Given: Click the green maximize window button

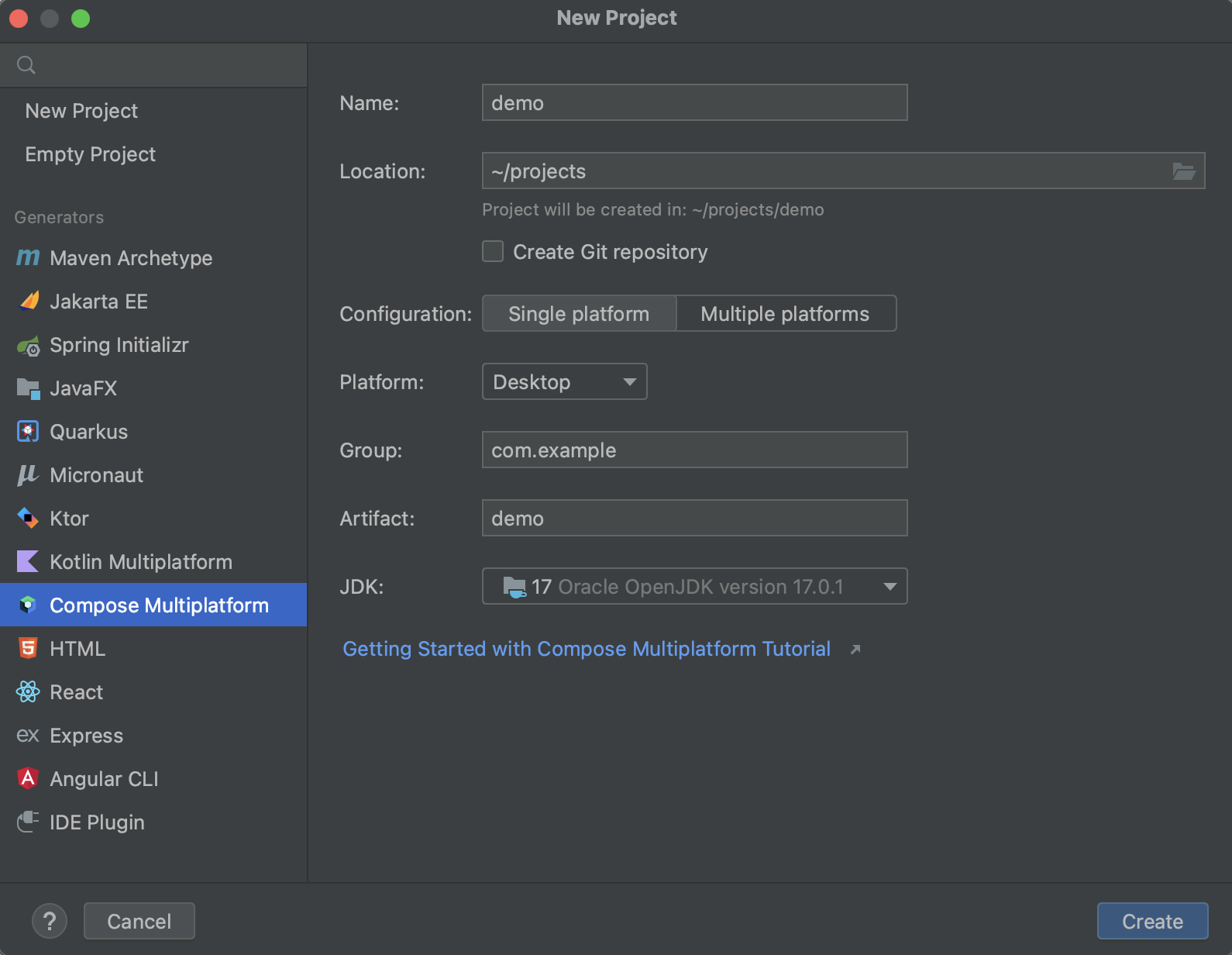Looking at the screenshot, I should [x=81, y=19].
